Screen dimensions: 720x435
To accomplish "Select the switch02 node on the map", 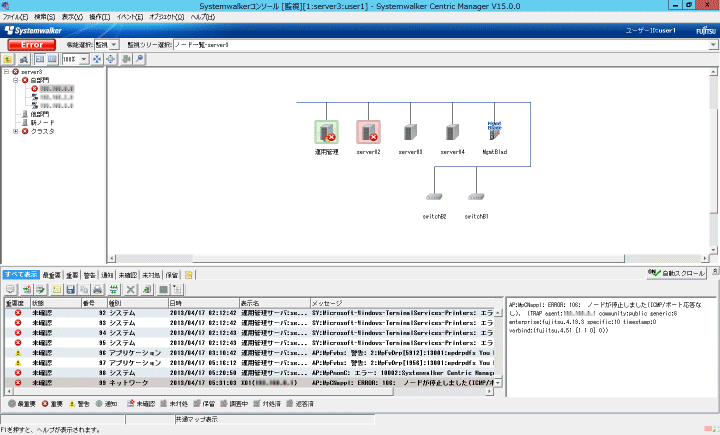I will click(x=434, y=197).
